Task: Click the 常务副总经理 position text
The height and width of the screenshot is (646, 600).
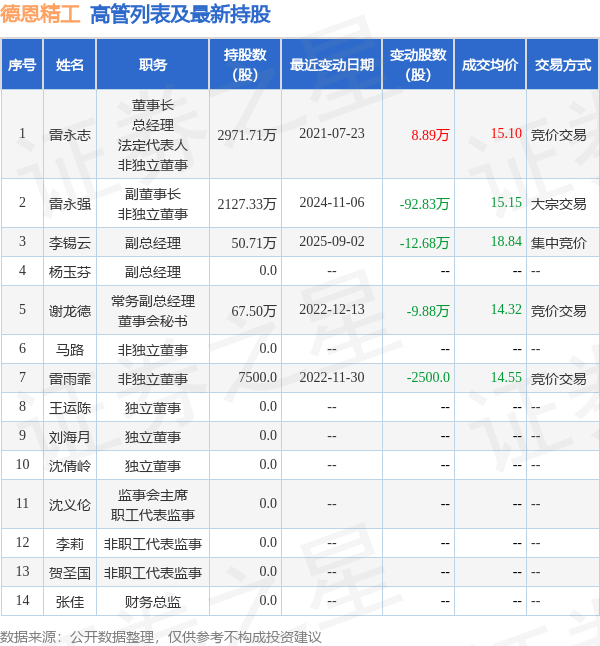Action: (153, 301)
